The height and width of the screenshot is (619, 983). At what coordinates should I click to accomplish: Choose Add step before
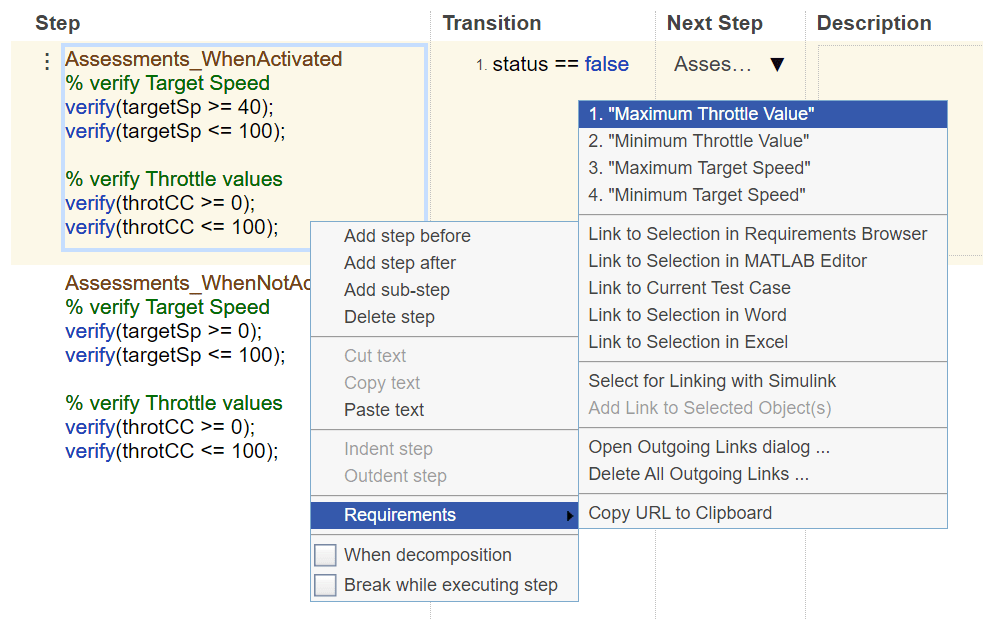(x=407, y=236)
